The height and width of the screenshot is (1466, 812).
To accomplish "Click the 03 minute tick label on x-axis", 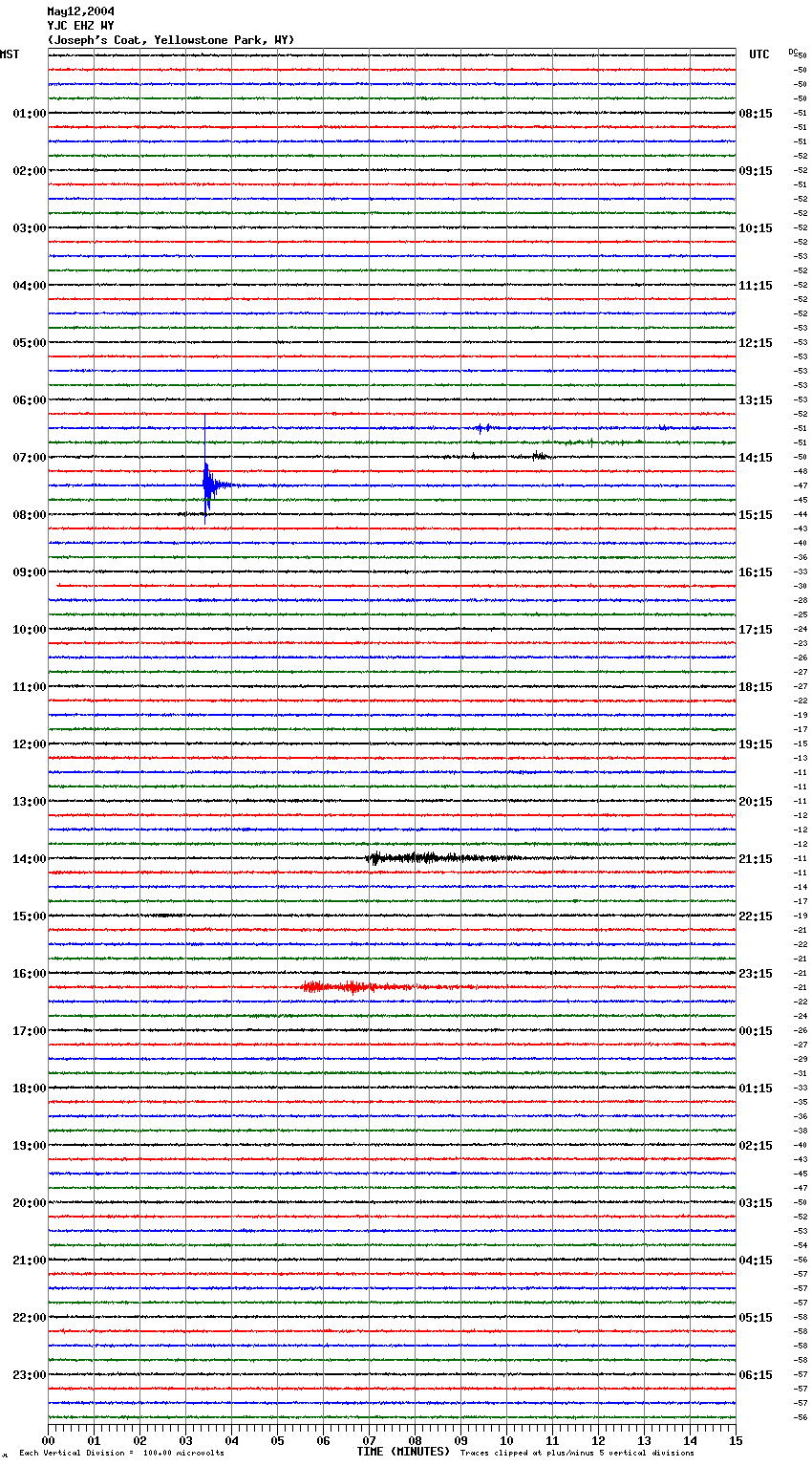I will 185,1440.
